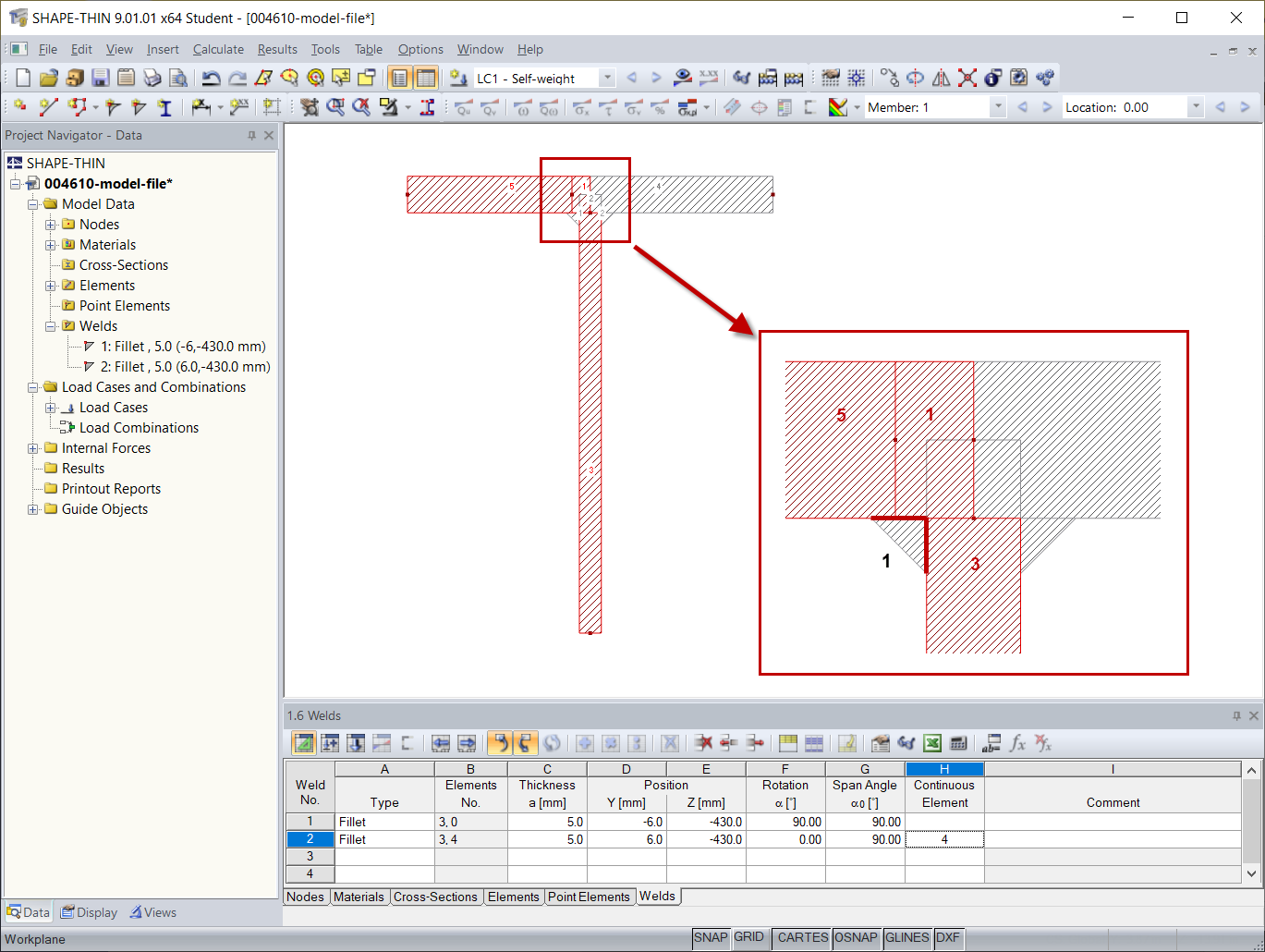Toggle the highlighted undo-arrow button in table toolbar
1265x952 pixels.
[x=499, y=743]
